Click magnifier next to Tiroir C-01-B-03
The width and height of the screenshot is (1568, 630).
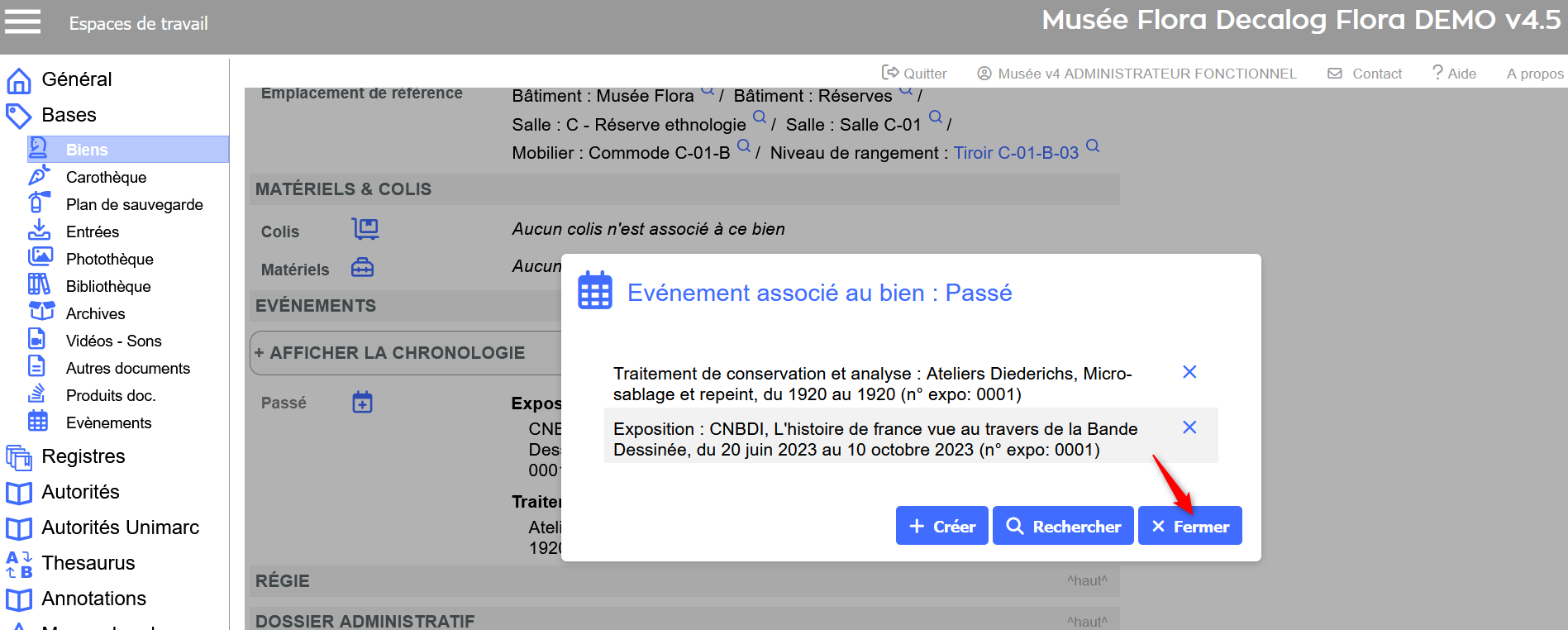point(1093,146)
